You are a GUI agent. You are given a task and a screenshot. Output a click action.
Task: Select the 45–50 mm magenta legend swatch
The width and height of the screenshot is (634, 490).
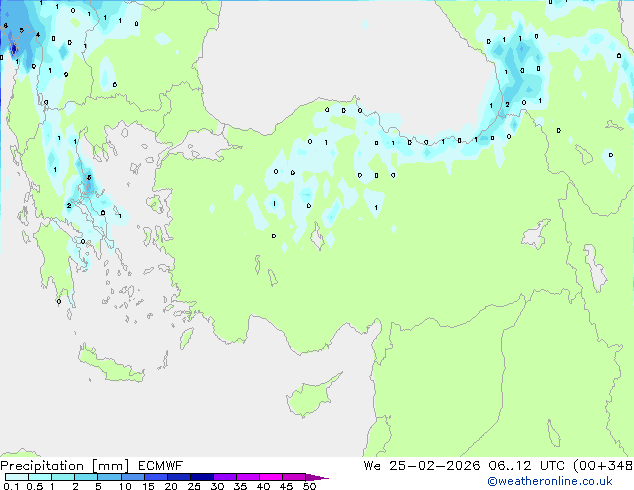[294, 477]
